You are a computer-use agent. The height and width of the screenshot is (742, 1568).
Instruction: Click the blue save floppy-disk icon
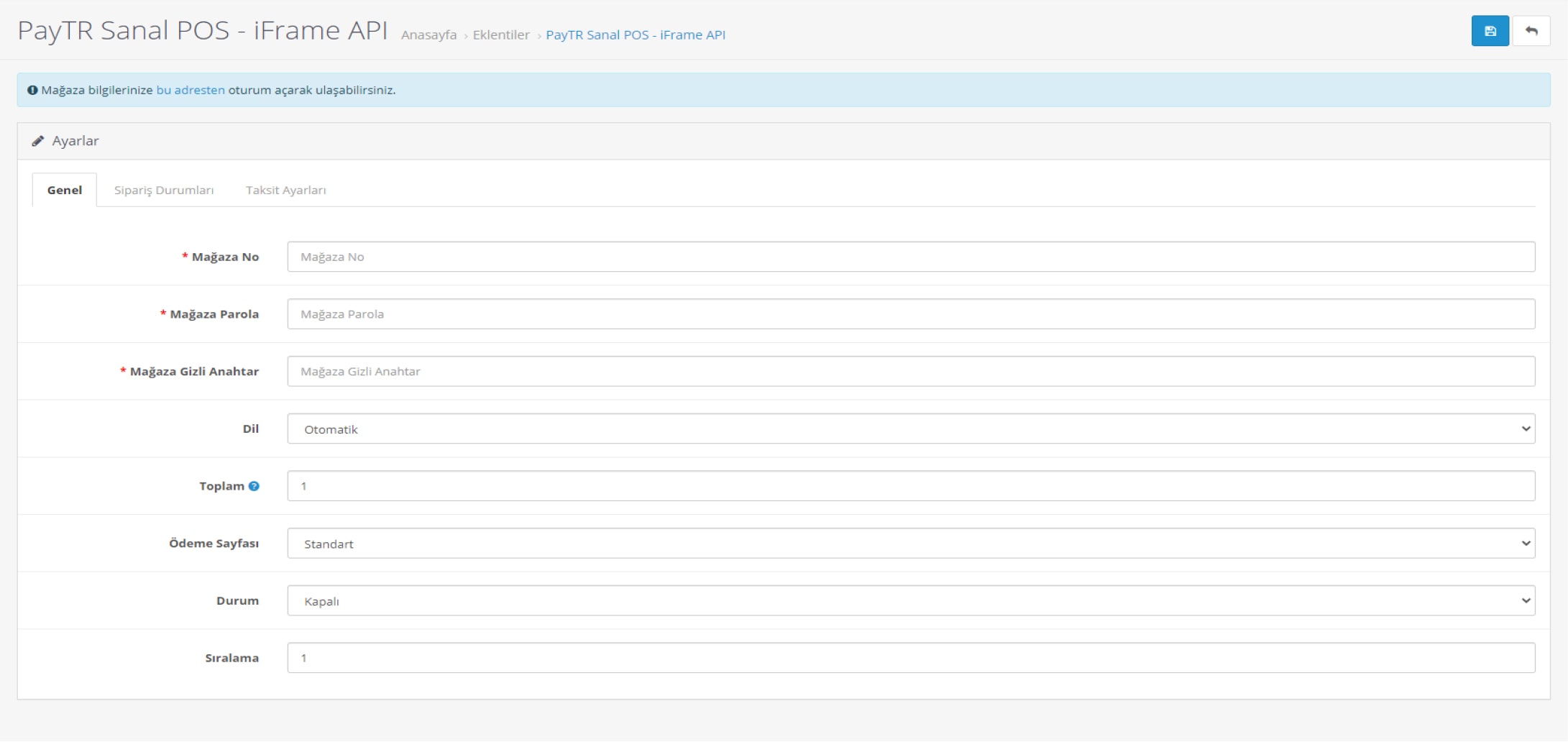point(1490,31)
